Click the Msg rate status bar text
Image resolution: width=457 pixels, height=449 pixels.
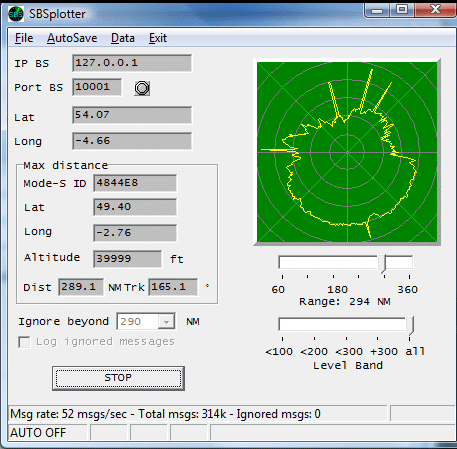click(x=165, y=414)
